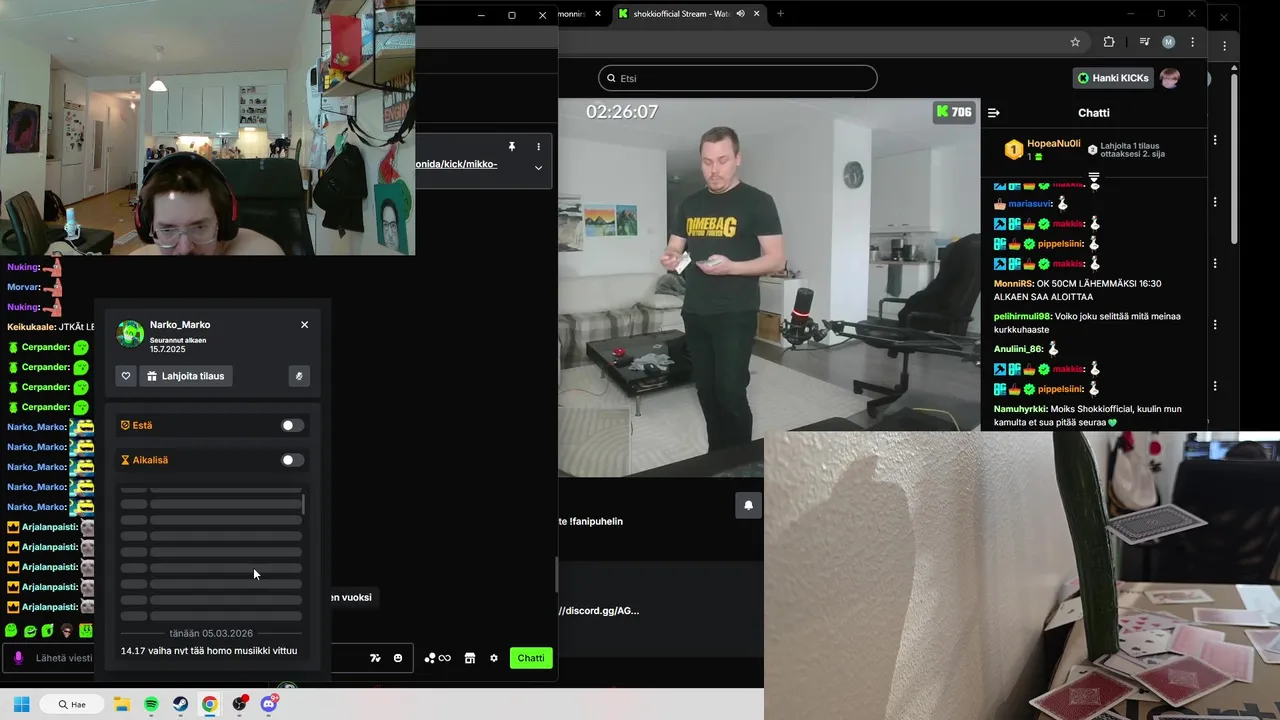The width and height of the screenshot is (1280, 720).
Task: Toggle the Estä ban switch
Action: [x=292, y=425]
